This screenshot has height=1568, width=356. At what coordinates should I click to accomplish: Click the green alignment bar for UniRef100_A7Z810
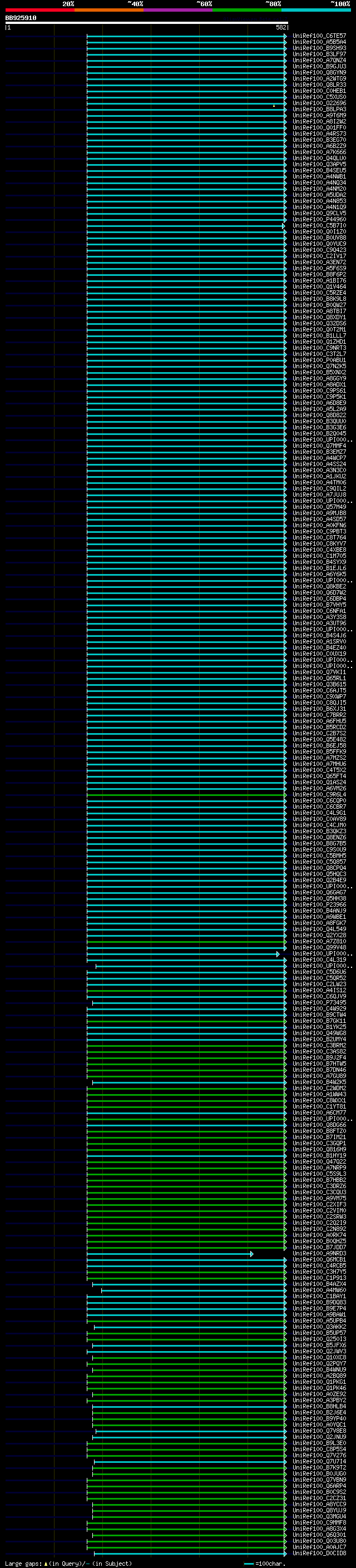186,942
